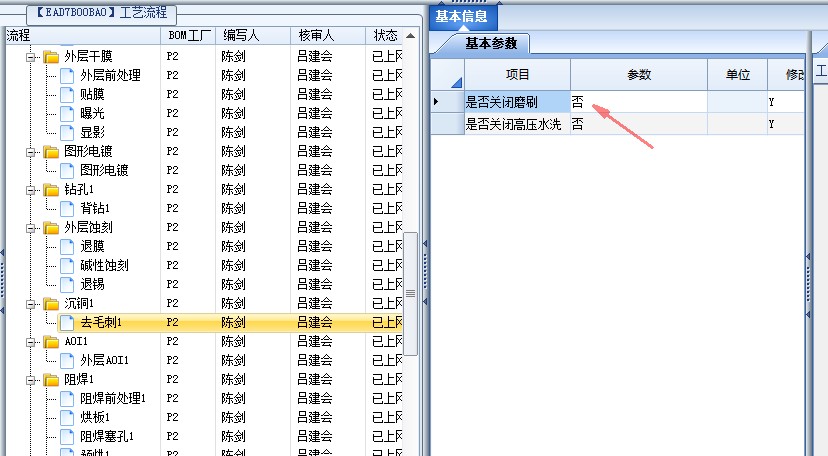Click the 曝光 document icon
Screen dimensions: 828x456
tap(67, 113)
